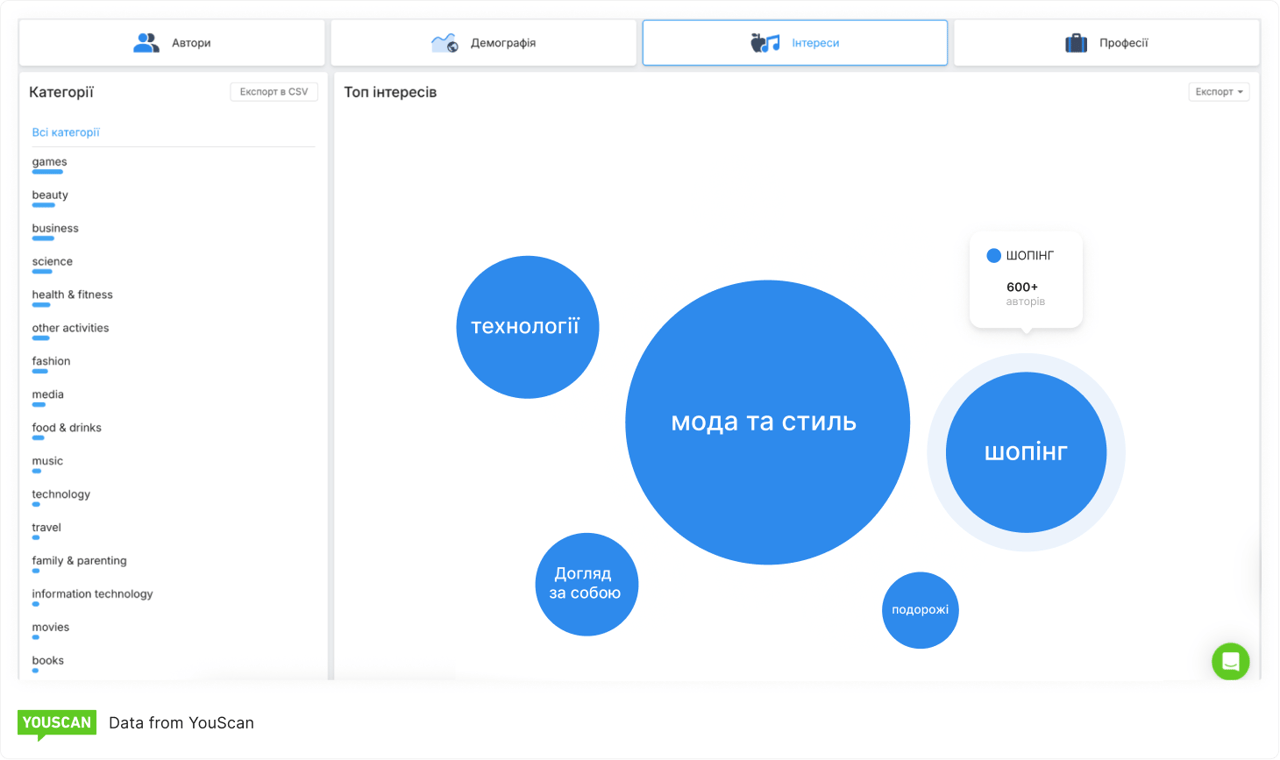Click the подорожі bubble
This screenshot has height=760, width=1280.
[x=920, y=610]
